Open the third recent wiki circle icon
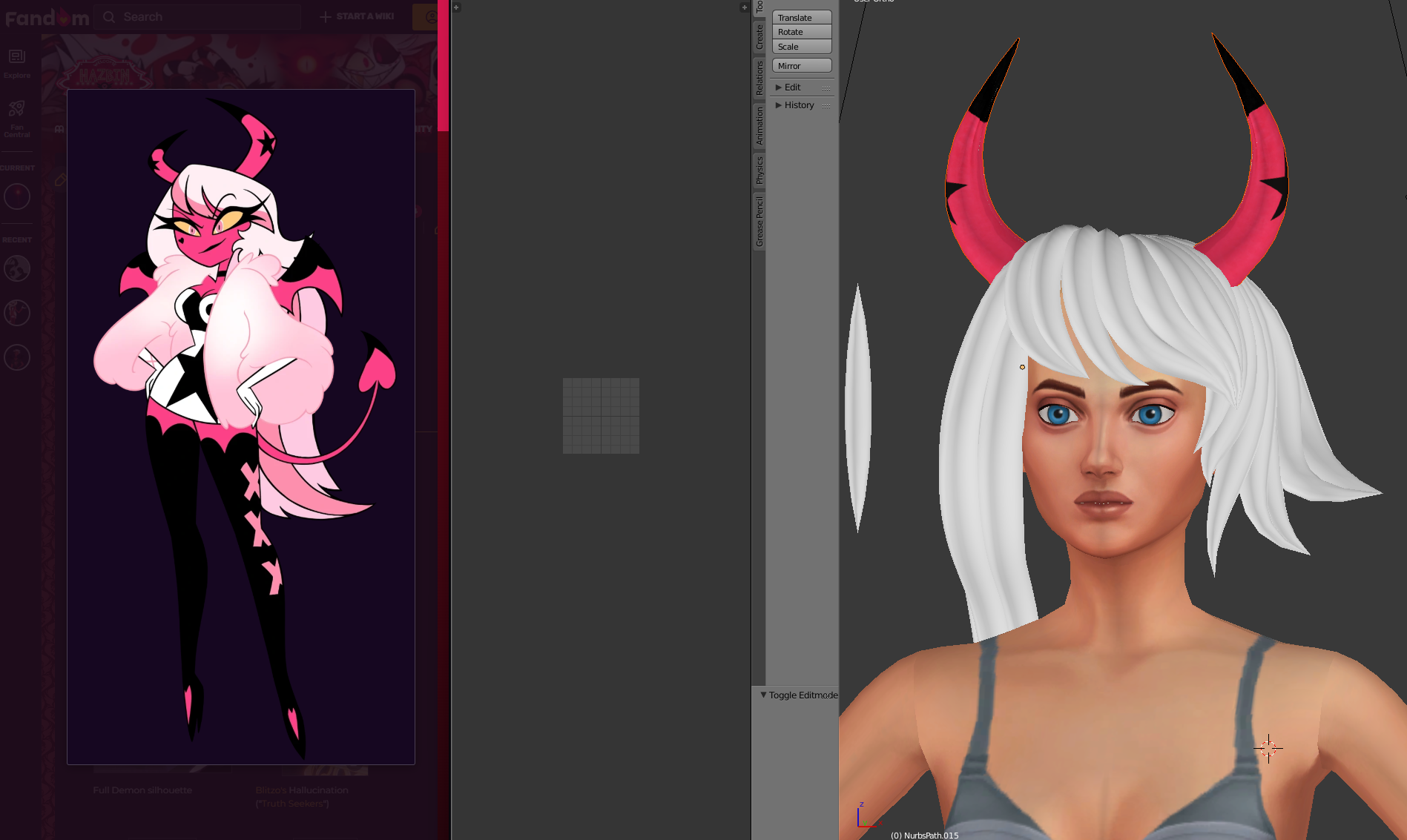The height and width of the screenshot is (840, 1407). point(17,357)
